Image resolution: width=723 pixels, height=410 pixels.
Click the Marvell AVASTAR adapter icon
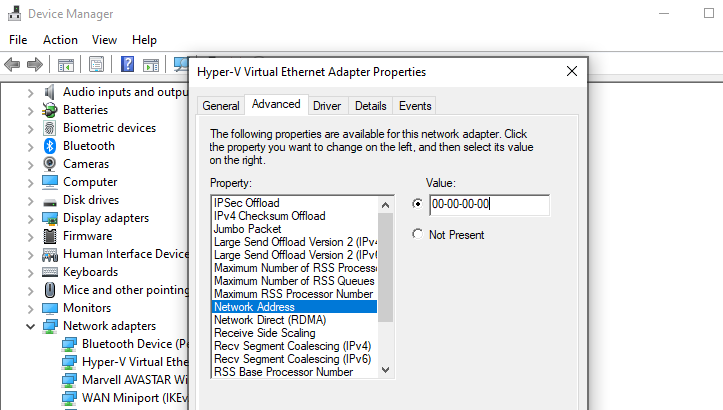point(69,380)
